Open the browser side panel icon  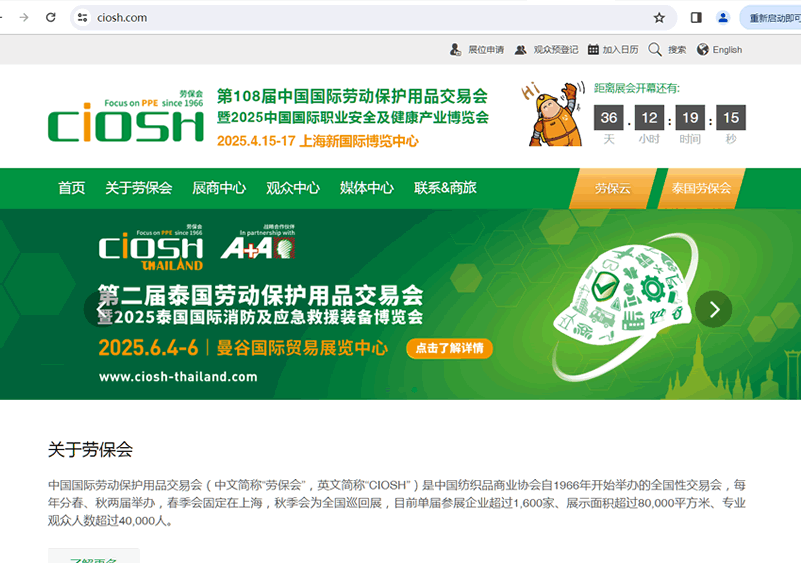[x=696, y=18]
